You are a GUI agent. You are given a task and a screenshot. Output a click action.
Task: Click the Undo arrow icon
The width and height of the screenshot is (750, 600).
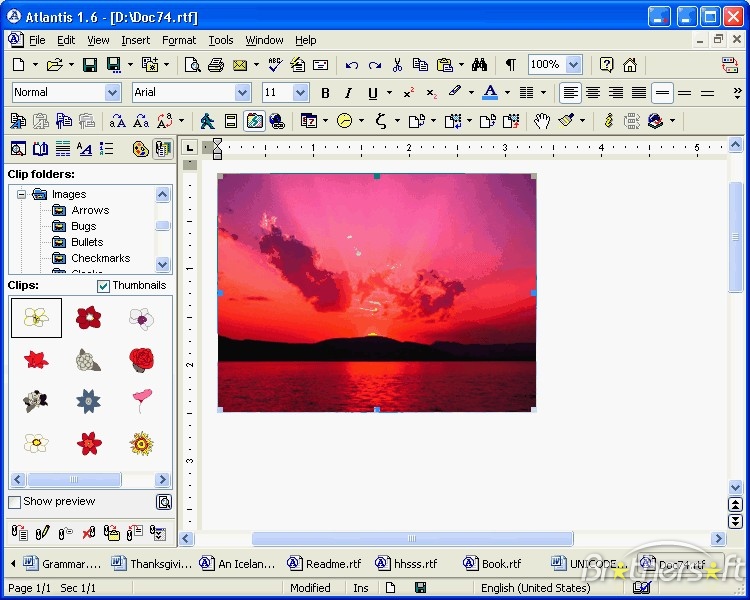coord(351,65)
